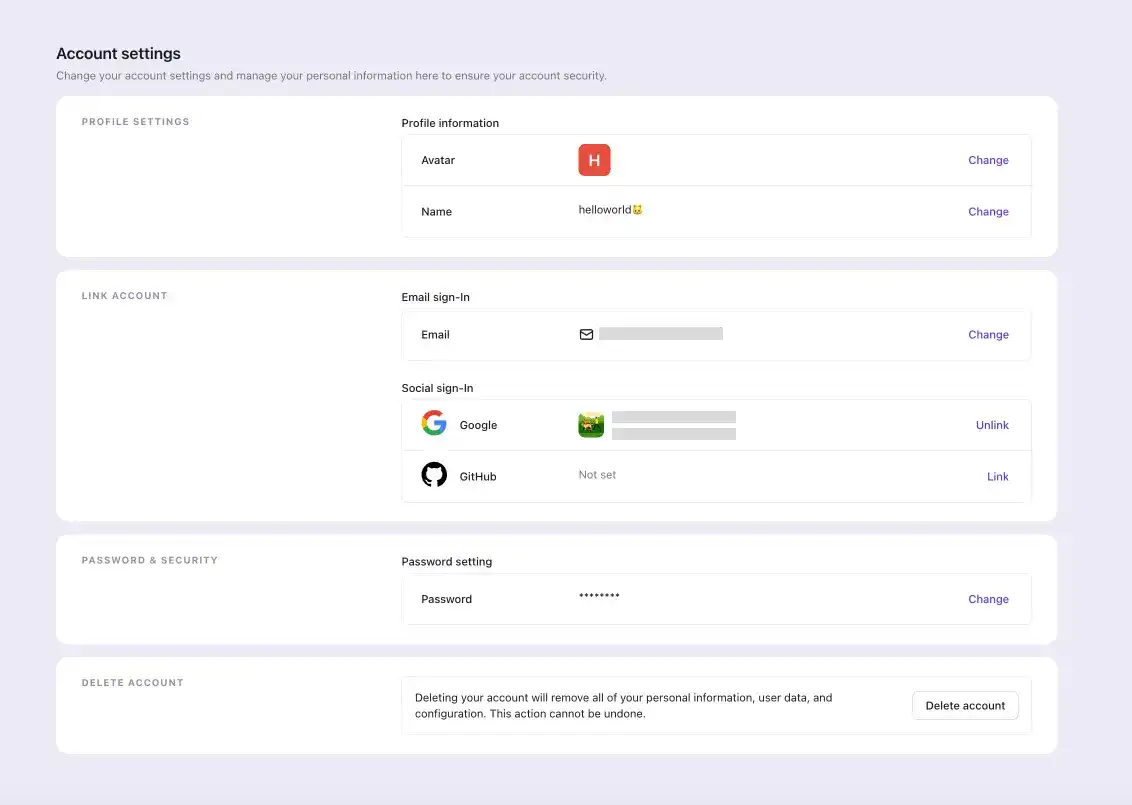Viewport: 1132px width, 805px height.
Task: Click the masked password asterisks
Action: 599,597
